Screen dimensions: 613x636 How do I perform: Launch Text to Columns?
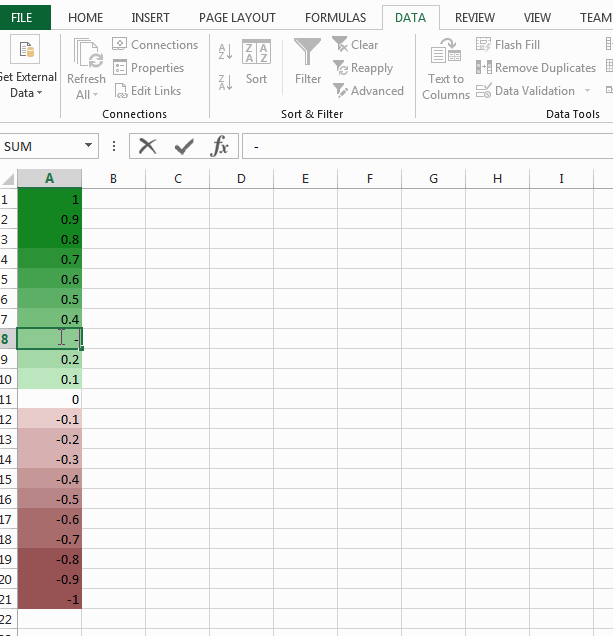pyautogui.click(x=446, y=69)
